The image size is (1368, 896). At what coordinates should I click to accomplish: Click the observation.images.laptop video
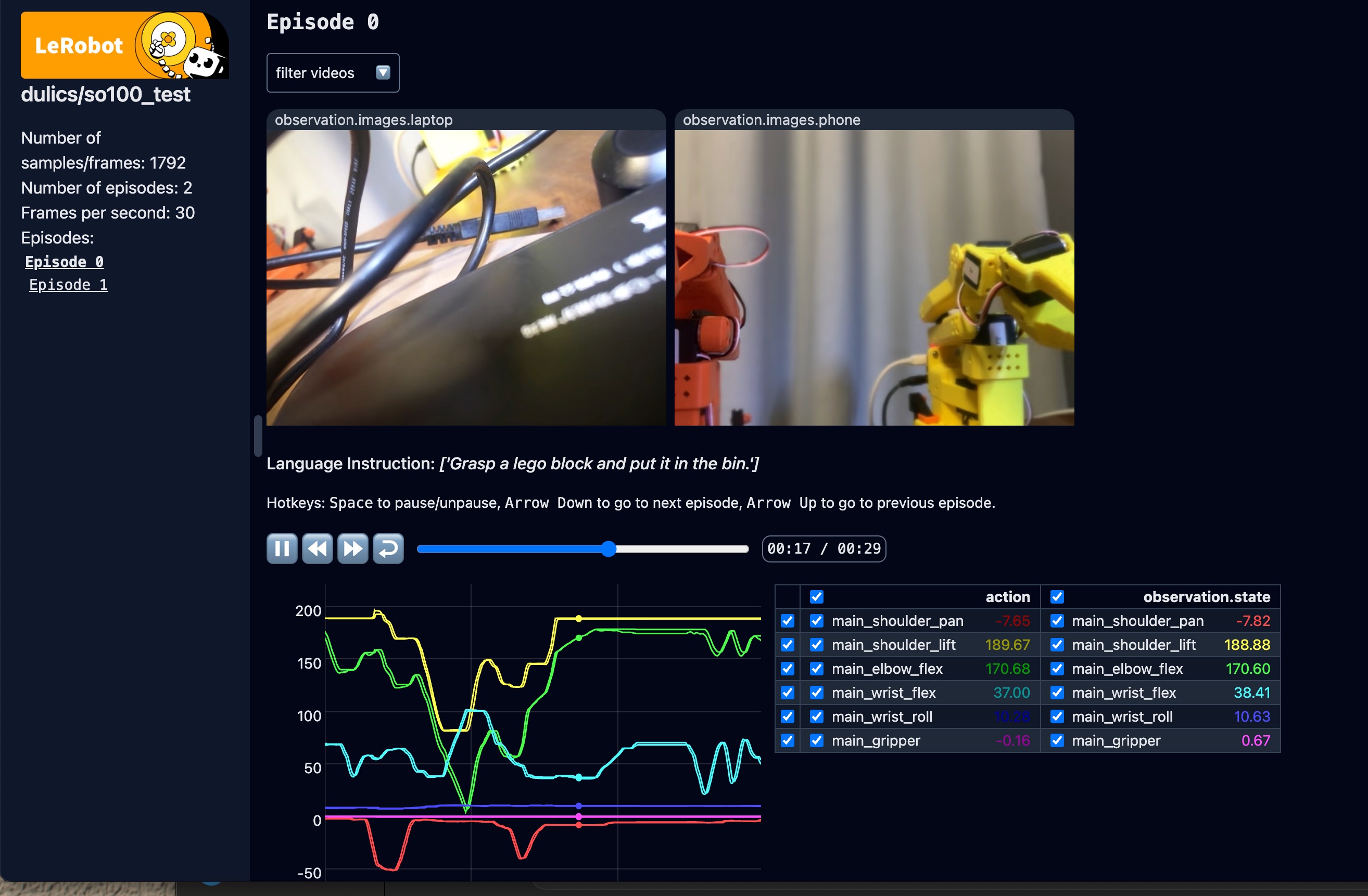[x=465, y=277]
